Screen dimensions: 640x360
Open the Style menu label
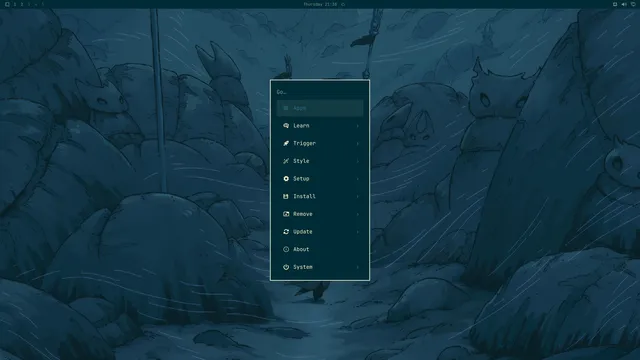301,161
